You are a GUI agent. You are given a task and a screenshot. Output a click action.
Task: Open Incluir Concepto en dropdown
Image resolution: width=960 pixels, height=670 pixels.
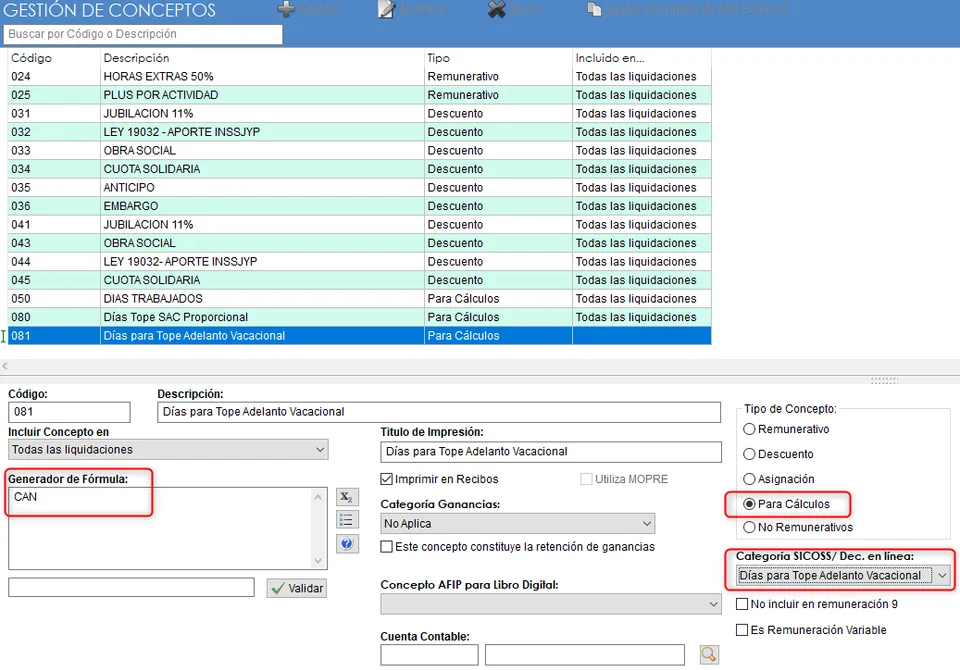pyautogui.click(x=168, y=450)
